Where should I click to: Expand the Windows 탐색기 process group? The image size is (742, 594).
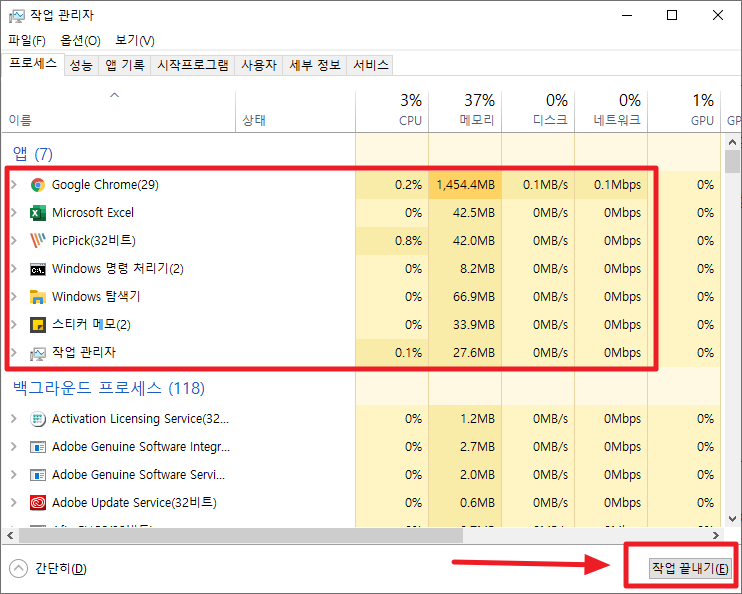(14, 297)
